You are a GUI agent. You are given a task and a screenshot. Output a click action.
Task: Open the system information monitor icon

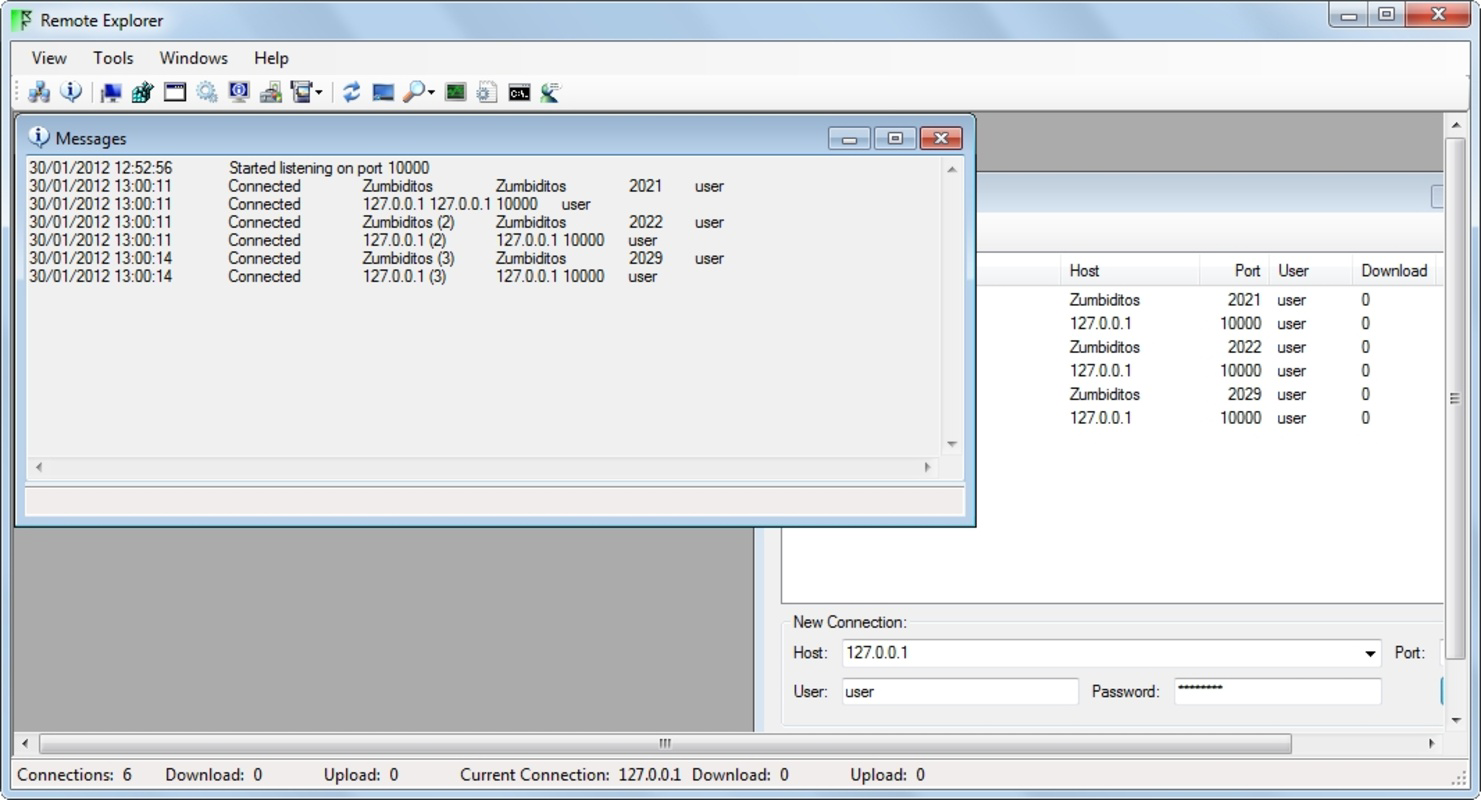[239, 92]
